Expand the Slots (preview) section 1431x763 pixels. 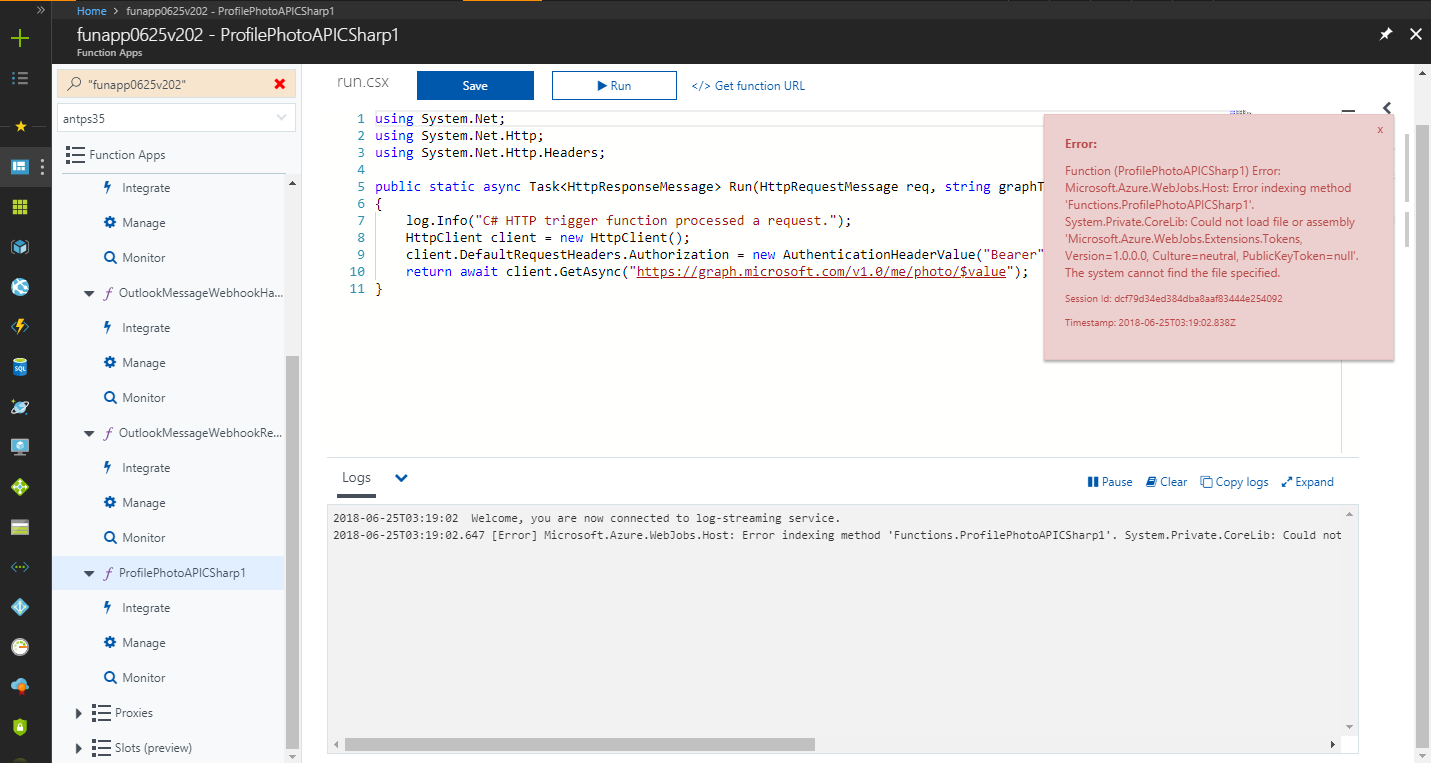[79, 747]
